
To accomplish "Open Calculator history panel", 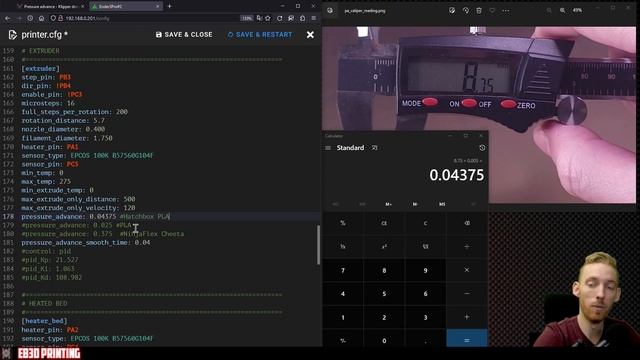I will [482, 148].
